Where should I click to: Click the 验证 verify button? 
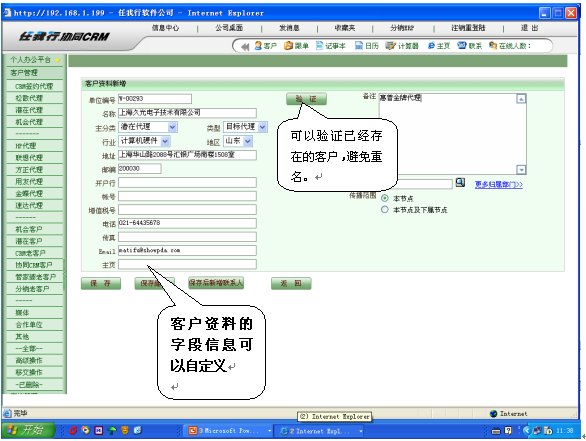click(x=306, y=99)
